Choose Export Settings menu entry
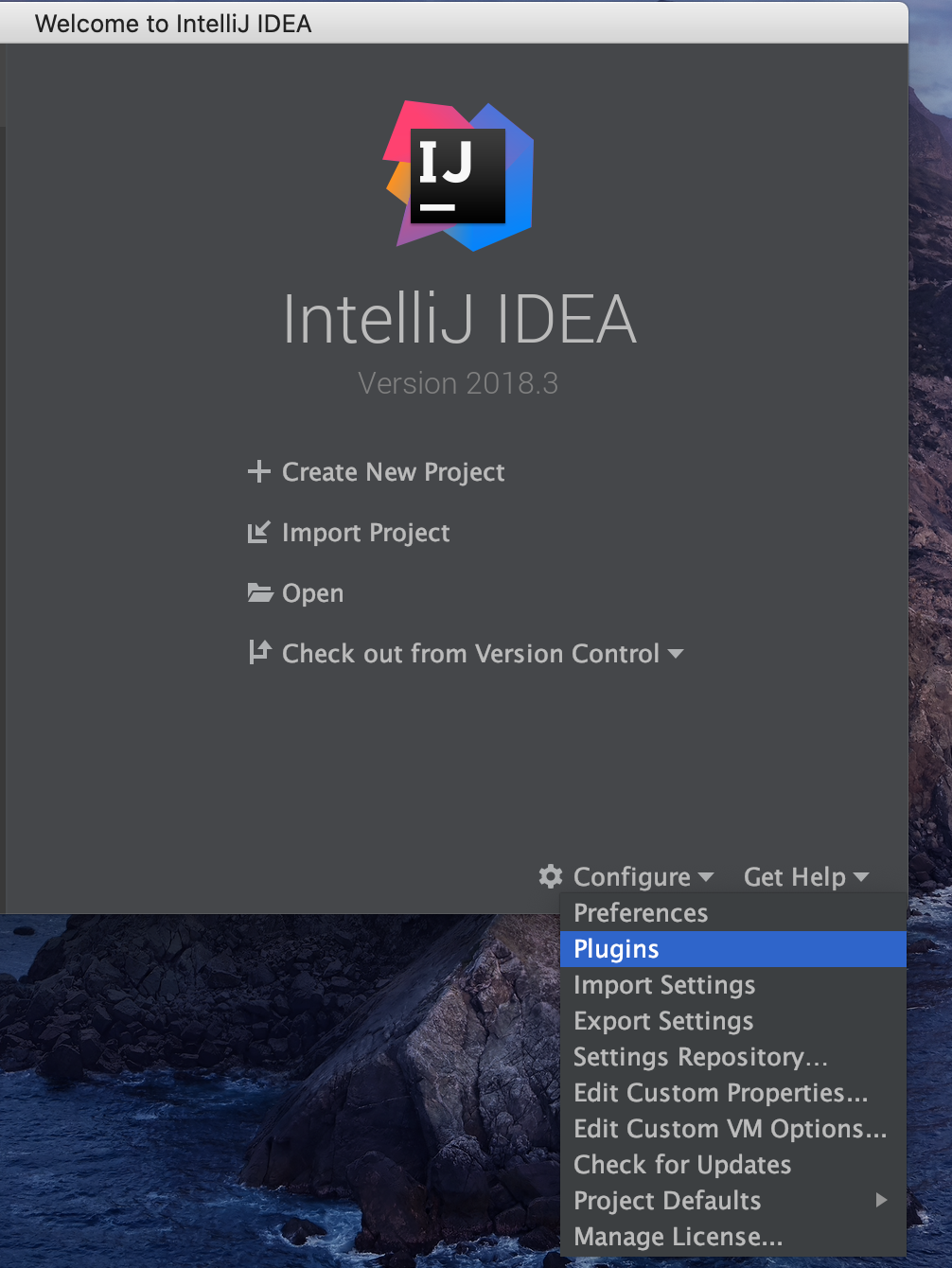 [x=733, y=1021]
